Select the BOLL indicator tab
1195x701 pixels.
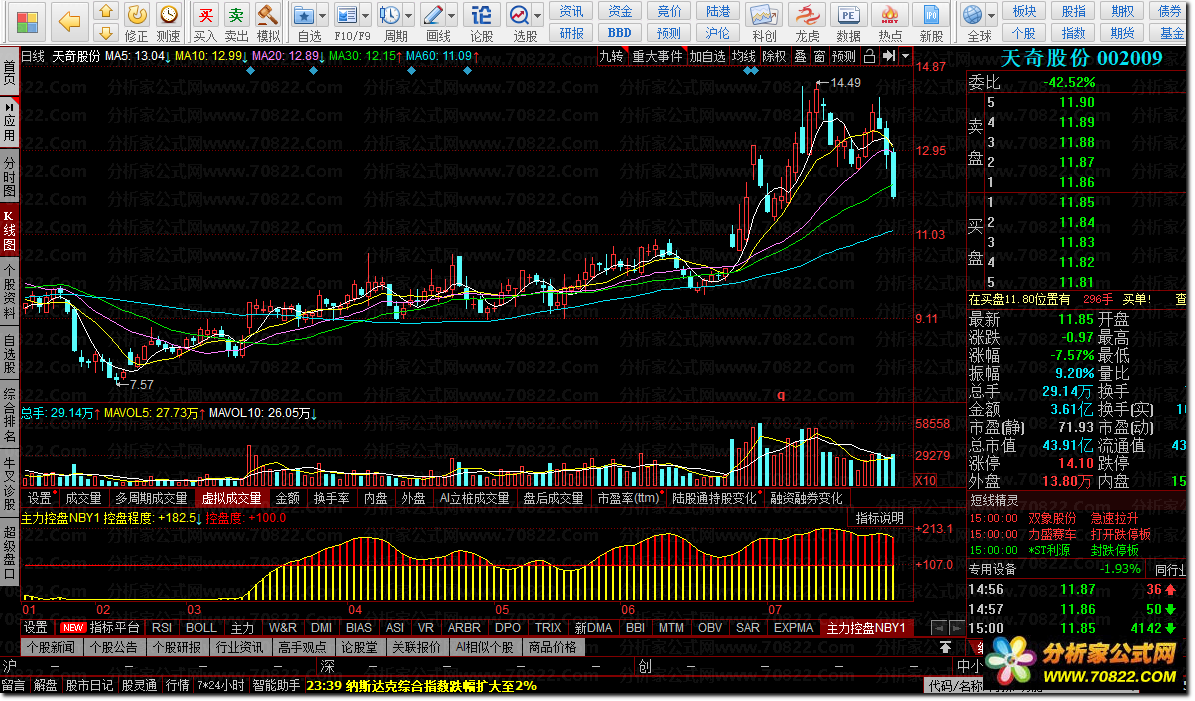201,628
